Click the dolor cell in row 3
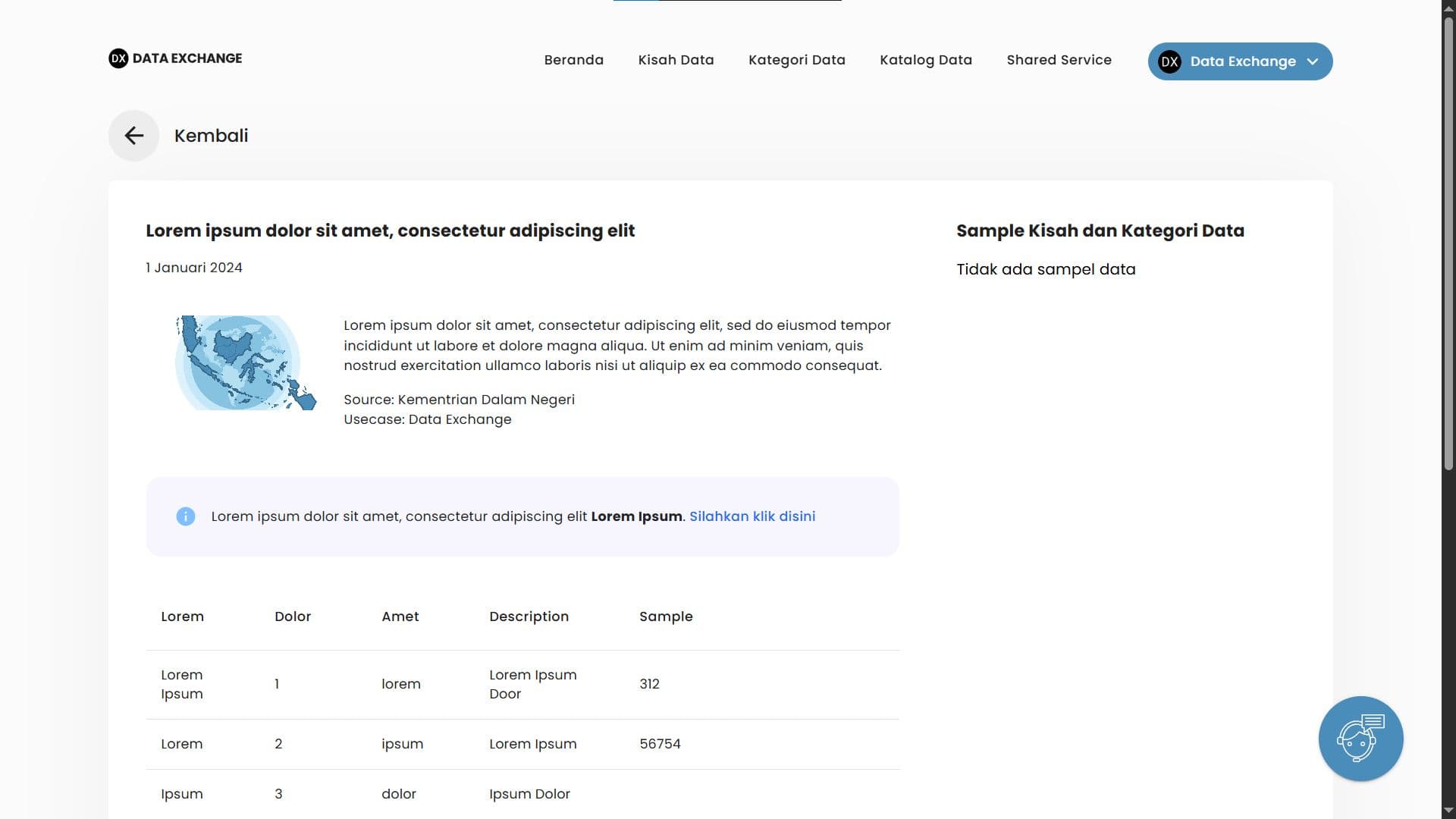 coord(399,794)
